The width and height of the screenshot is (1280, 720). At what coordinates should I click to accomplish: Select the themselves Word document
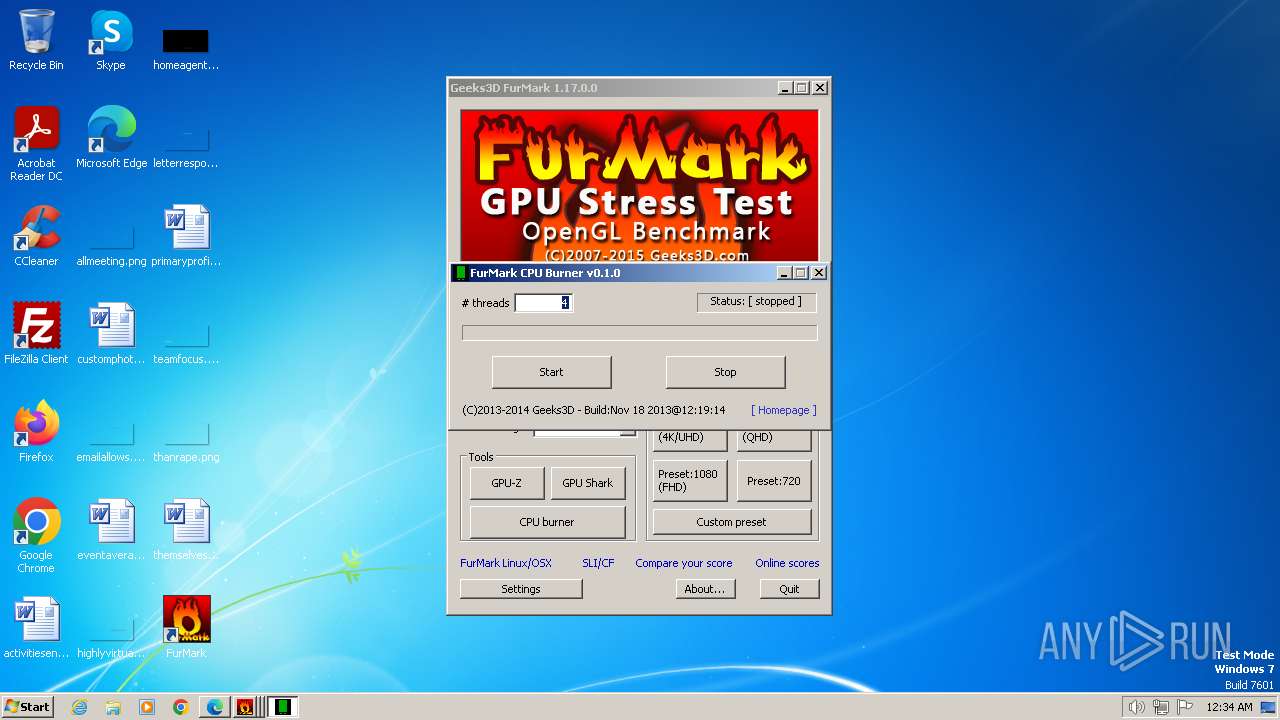[x=186, y=530]
